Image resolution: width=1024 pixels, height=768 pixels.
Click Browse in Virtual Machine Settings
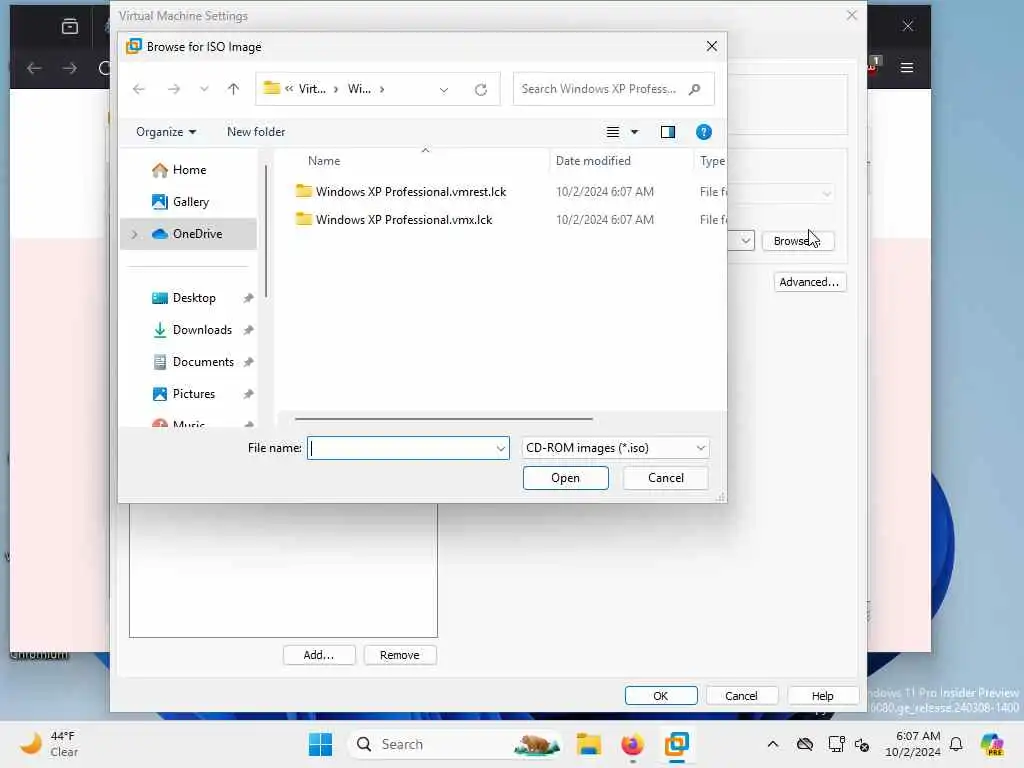click(x=797, y=241)
